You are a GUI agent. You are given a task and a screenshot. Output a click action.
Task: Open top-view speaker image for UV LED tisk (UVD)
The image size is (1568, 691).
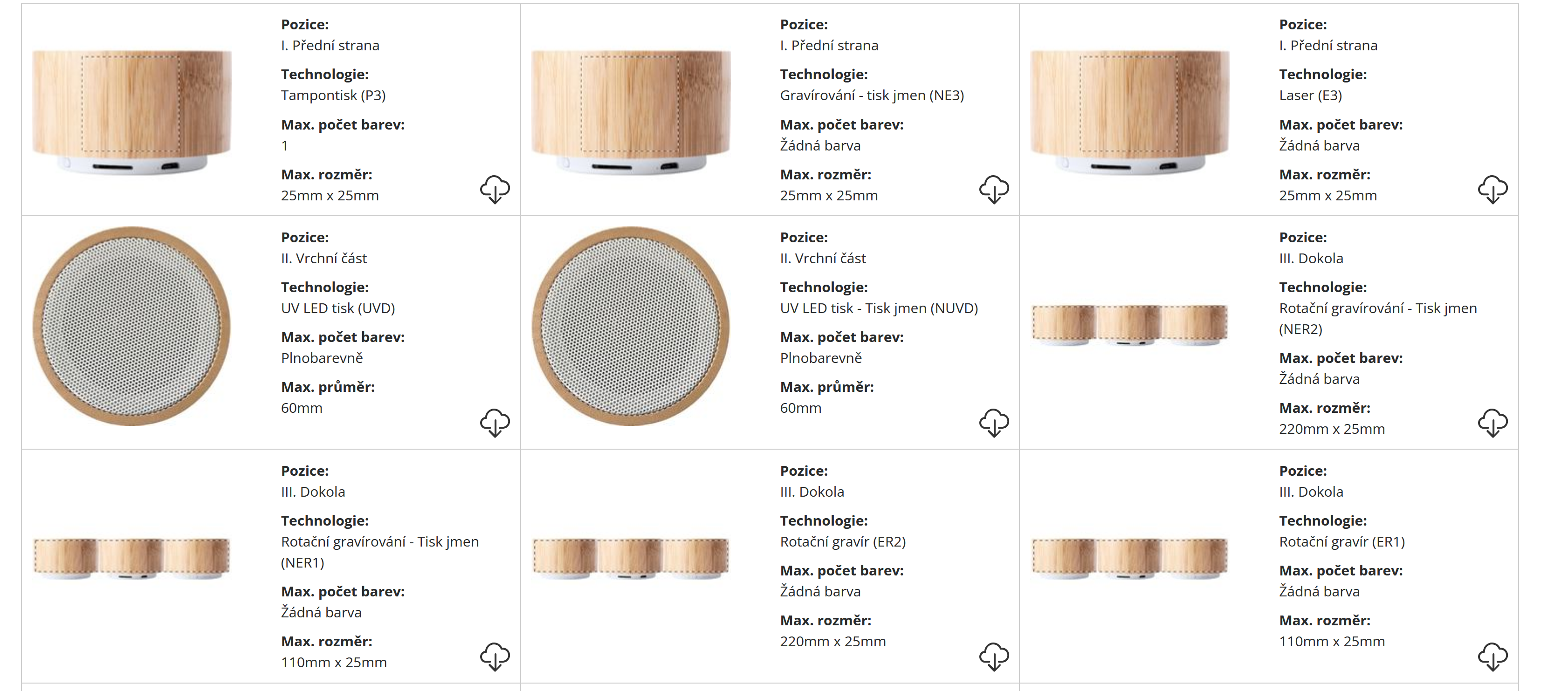(x=131, y=326)
